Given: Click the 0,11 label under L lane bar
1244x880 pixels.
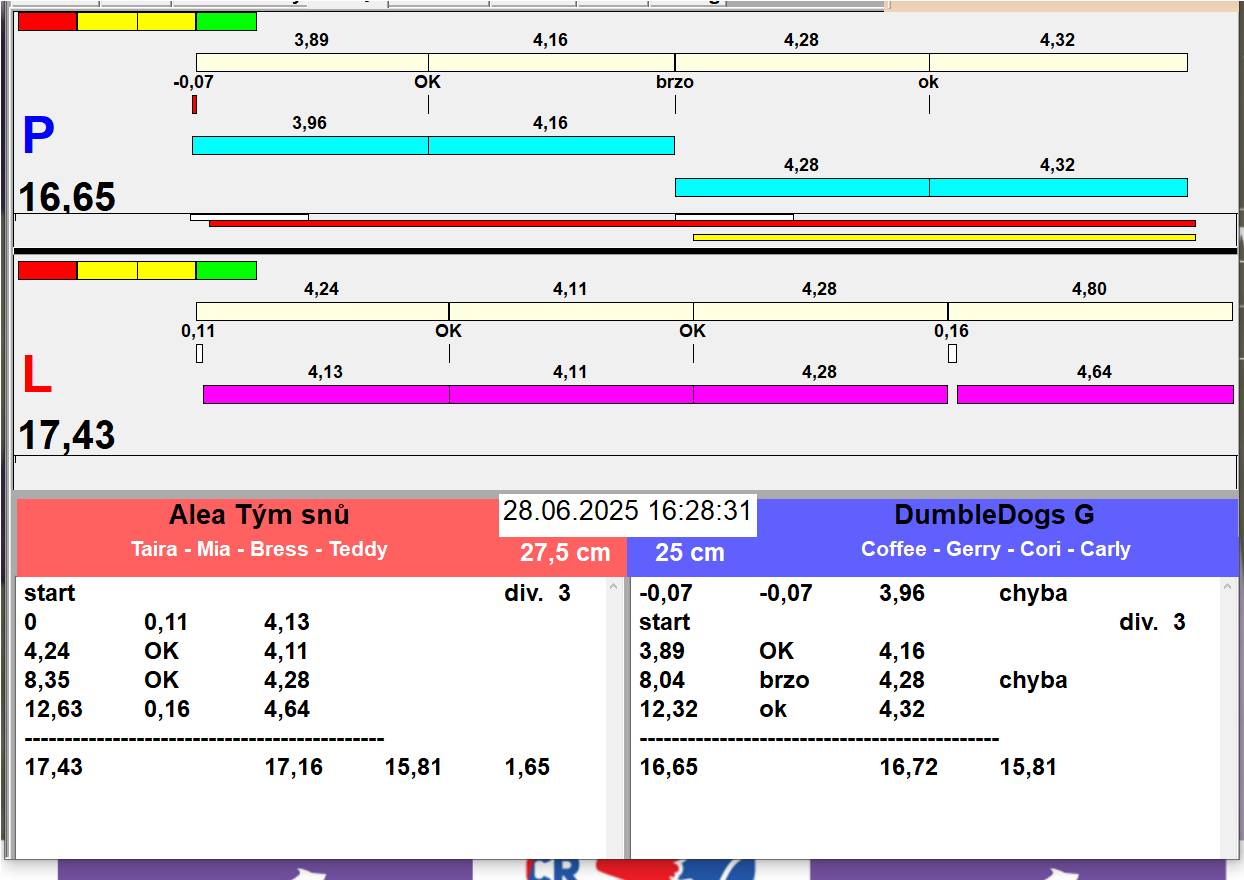Looking at the screenshot, I should pos(198,331).
